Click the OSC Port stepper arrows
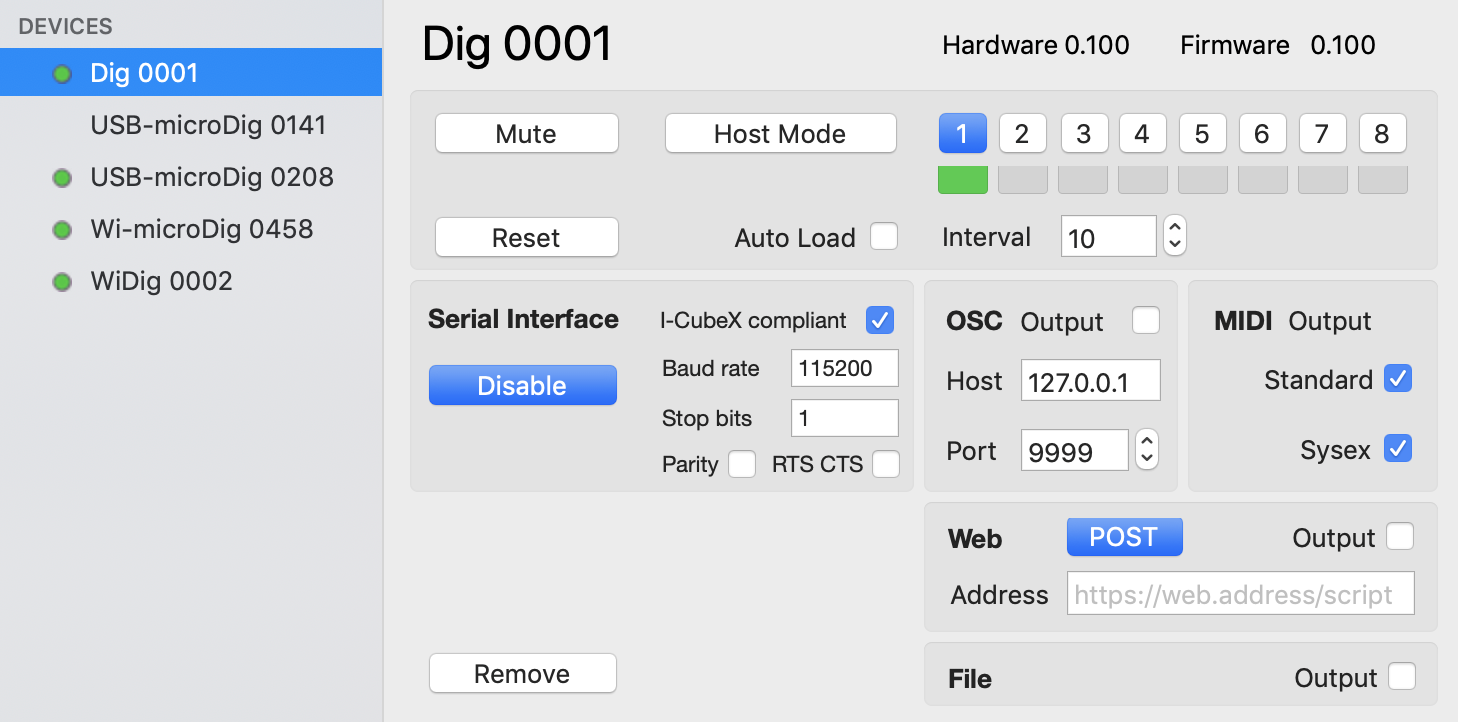This screenshot has height=722, width=1458. point(1148,450)
